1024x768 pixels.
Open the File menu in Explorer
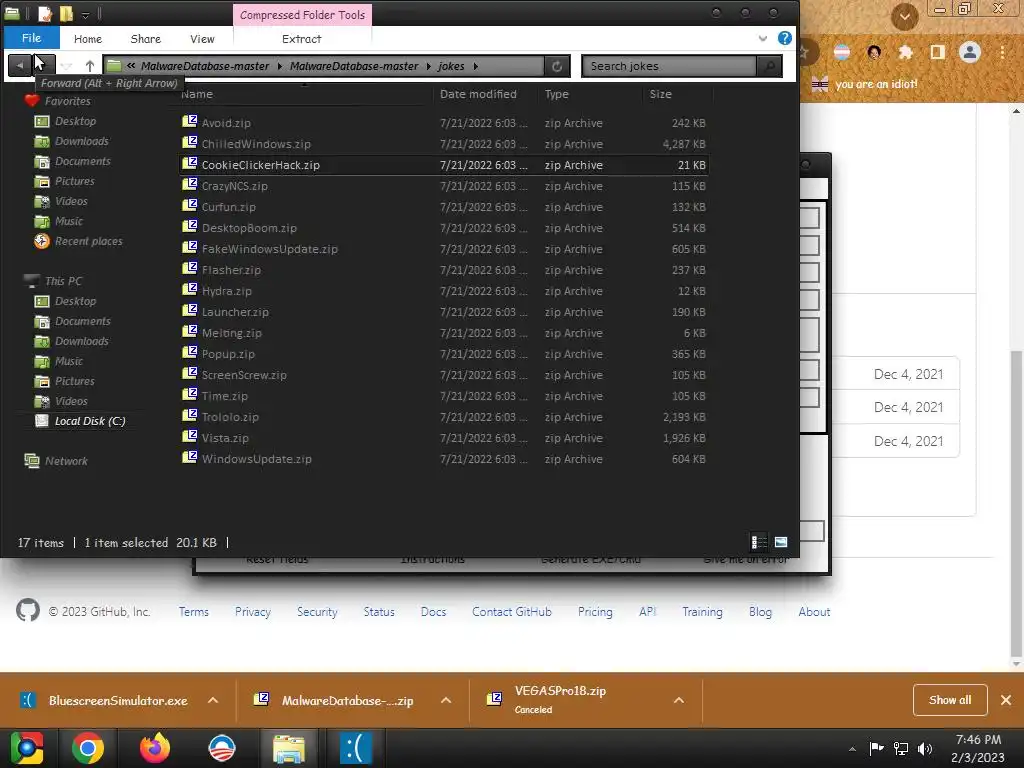click(31, 38)
